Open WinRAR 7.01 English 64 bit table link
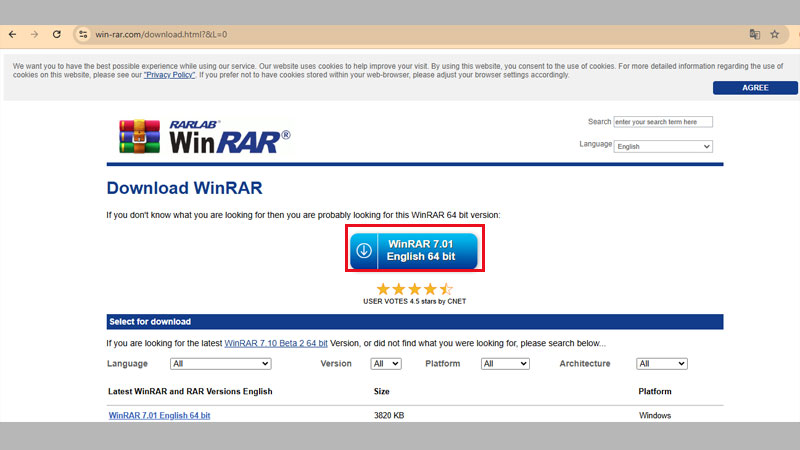This screenshot has height=450, width=800. pyautogui.click(x=159, y=415)
